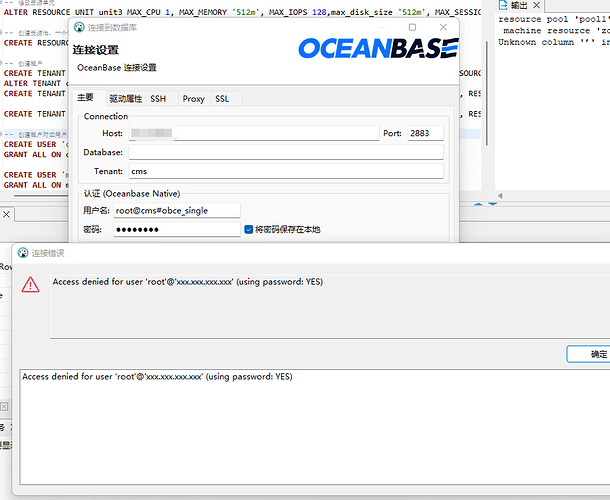Click the ALTER TENANT line in editor

[36, 83]
